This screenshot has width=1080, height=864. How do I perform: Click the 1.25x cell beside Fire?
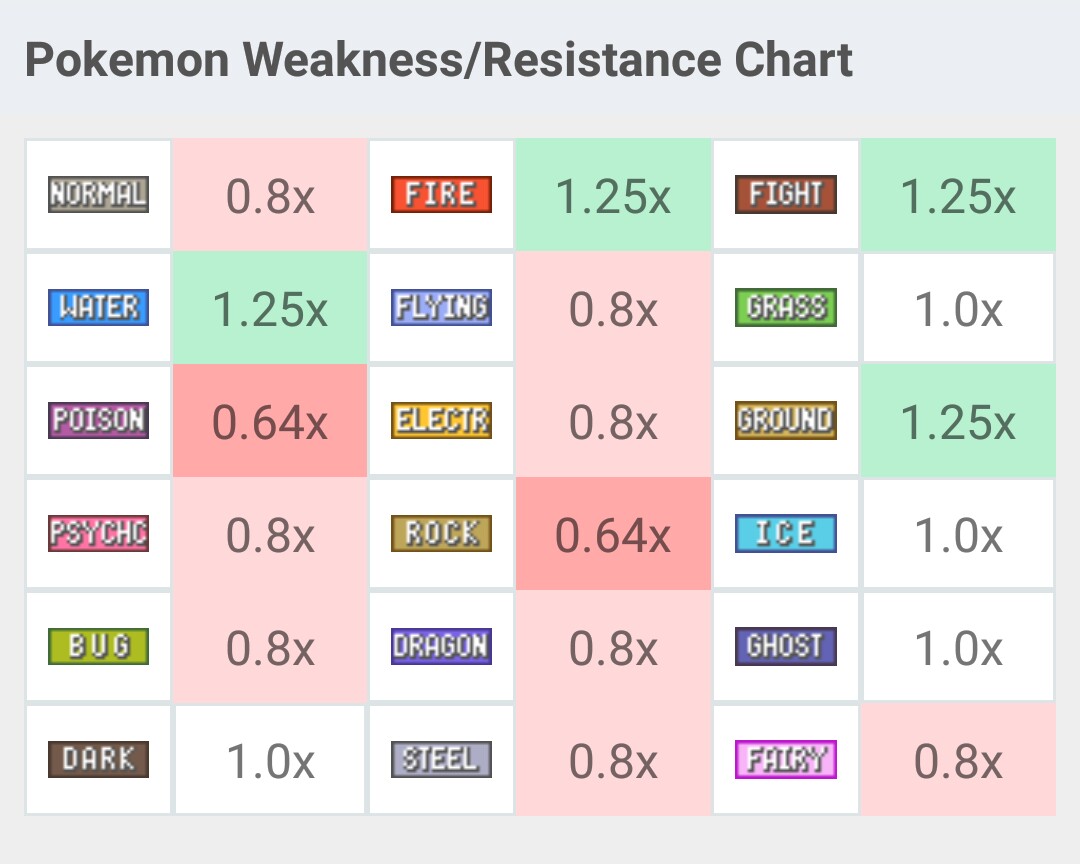pos(613,195)
